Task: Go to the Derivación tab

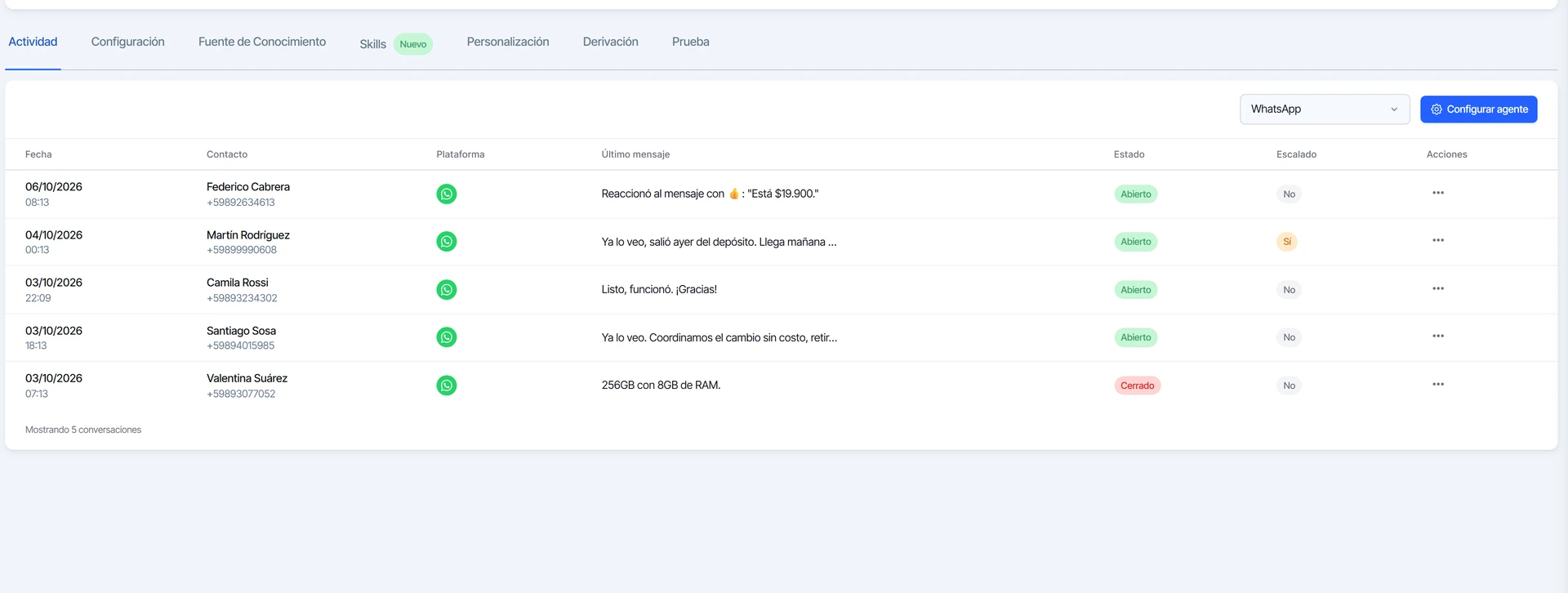Action: [x=611, y=42]
